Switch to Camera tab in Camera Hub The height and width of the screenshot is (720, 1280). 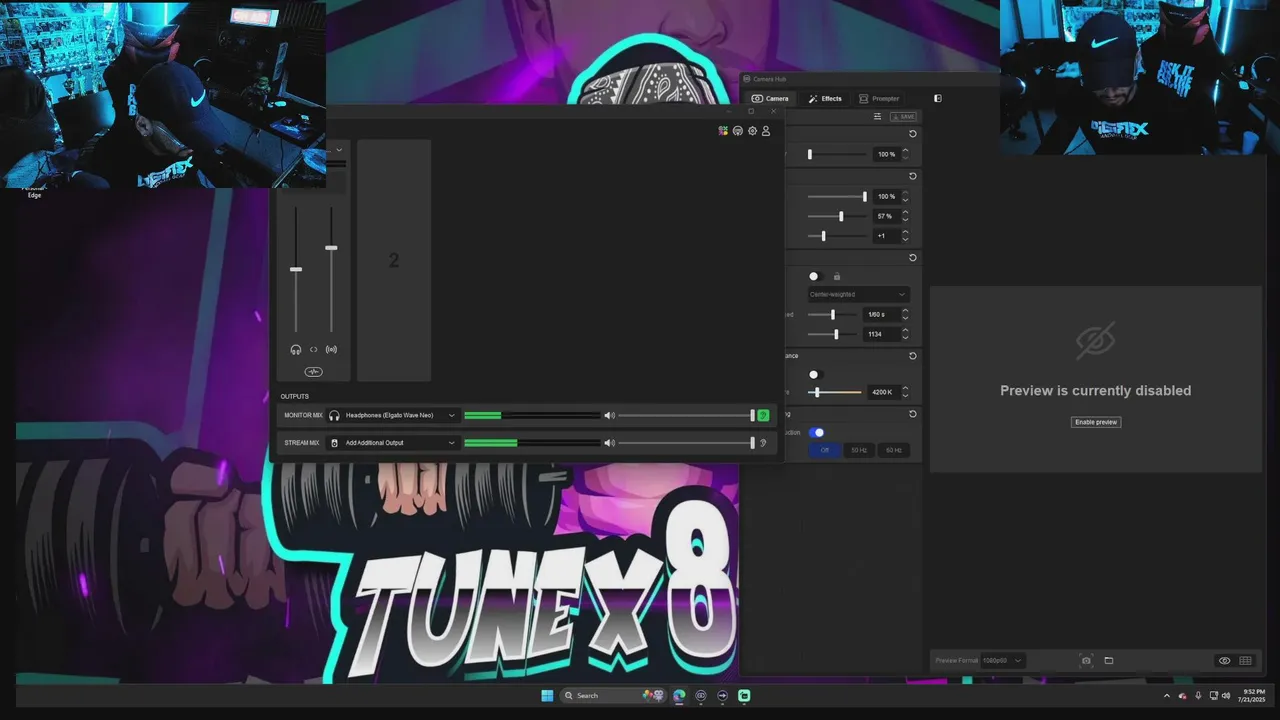pyautogui.click(x=770, y=98)
